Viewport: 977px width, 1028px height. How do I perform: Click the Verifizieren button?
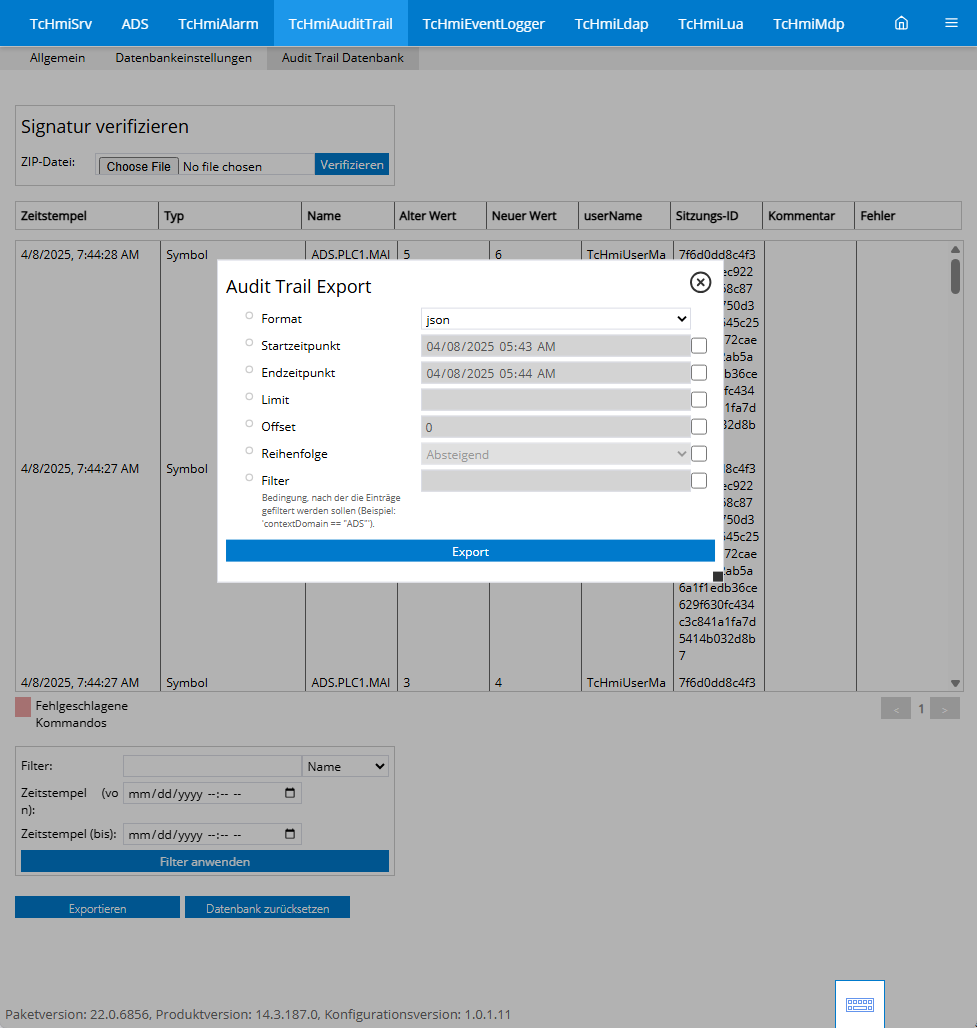click(x=352, y=164)
